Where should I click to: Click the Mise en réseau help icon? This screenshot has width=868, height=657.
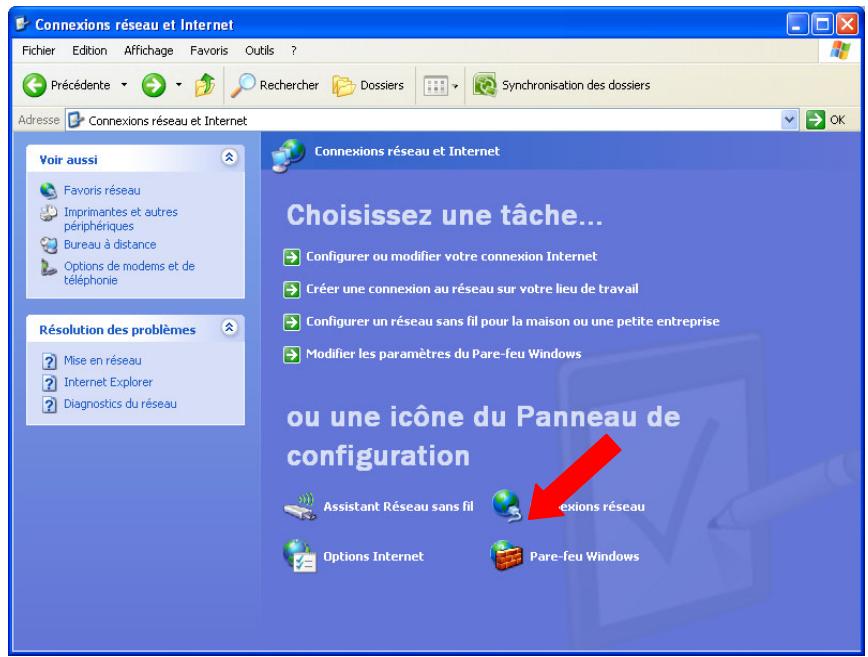49,361
